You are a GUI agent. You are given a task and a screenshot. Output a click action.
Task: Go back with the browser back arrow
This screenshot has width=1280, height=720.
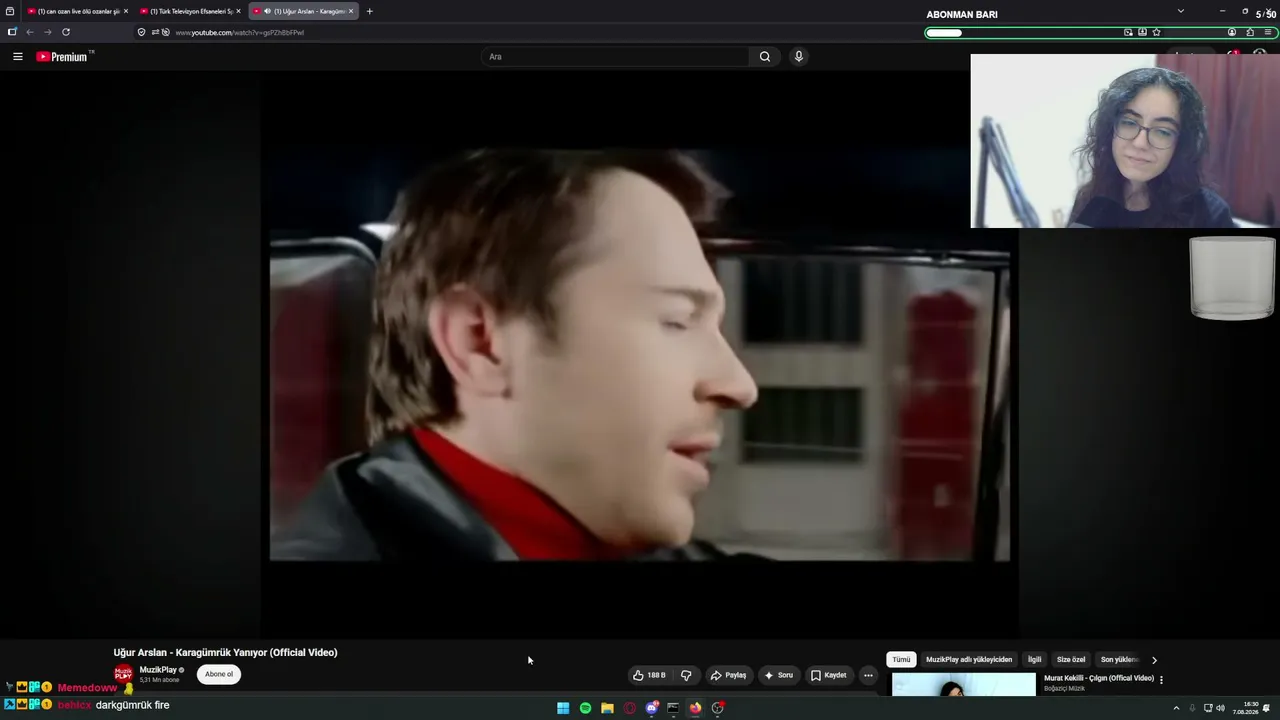pyautogui.click(x=29, y=32)
